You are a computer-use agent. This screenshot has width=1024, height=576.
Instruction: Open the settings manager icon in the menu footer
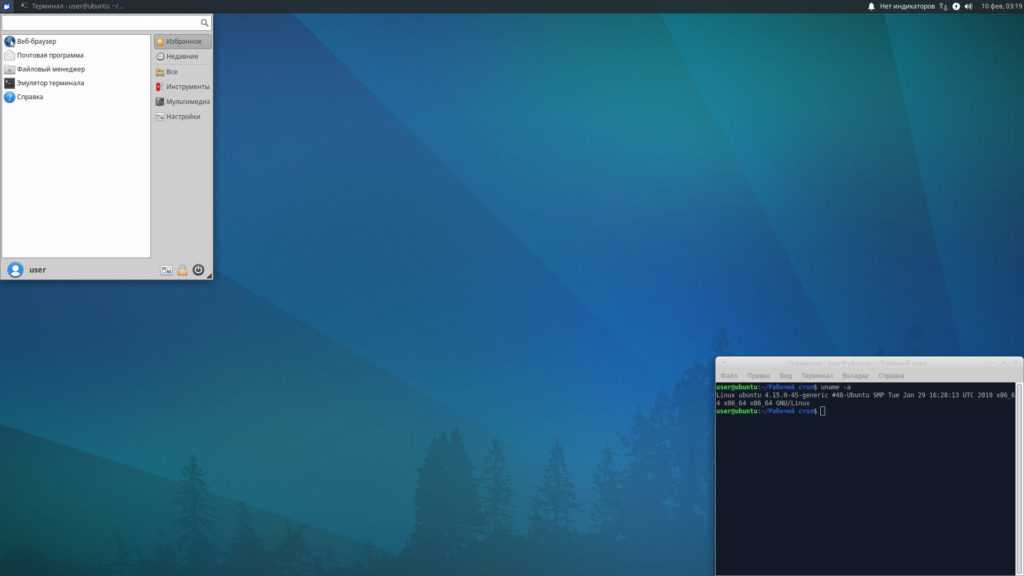pos(167,270)
